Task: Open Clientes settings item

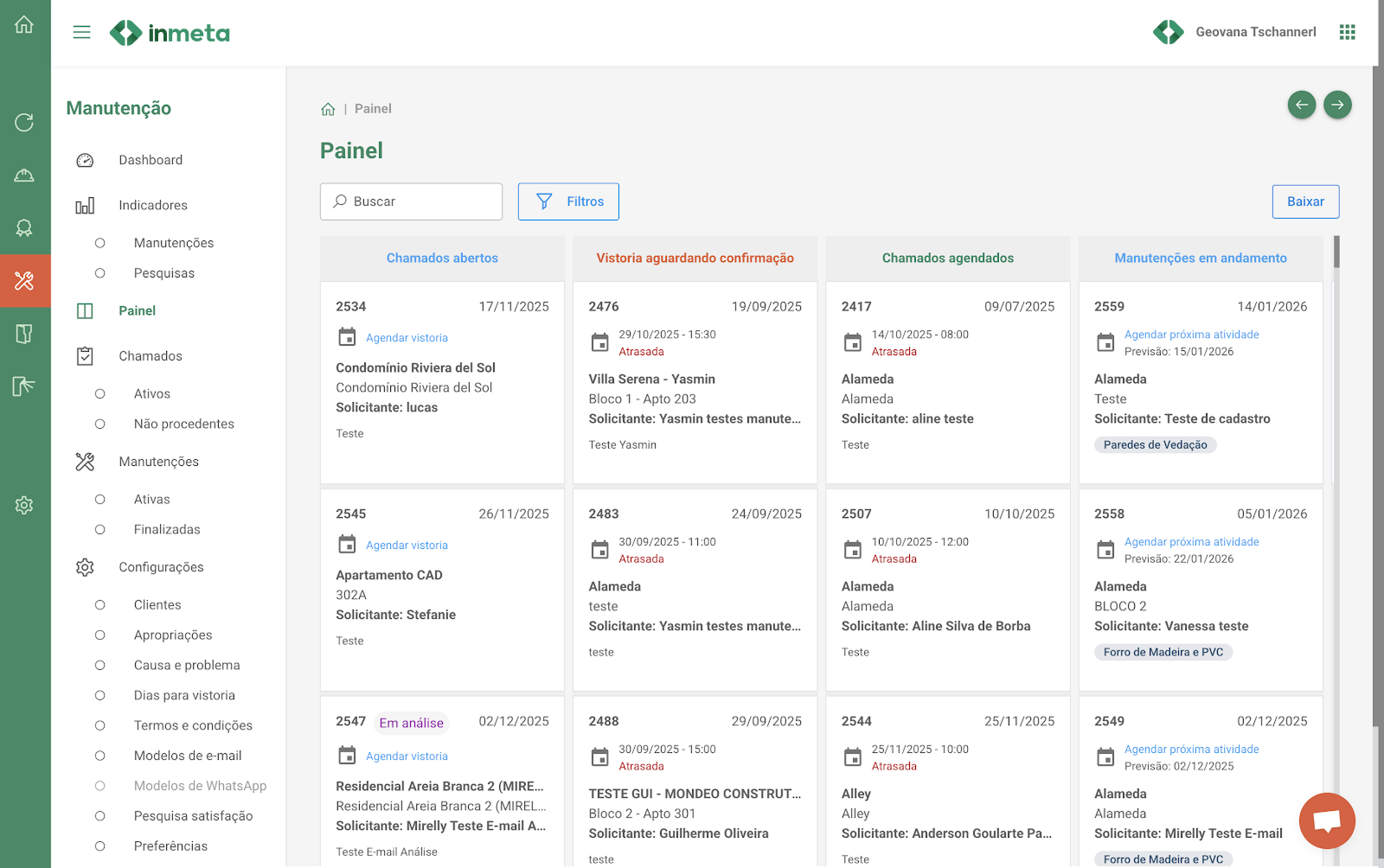Action: tap(157, 604)
